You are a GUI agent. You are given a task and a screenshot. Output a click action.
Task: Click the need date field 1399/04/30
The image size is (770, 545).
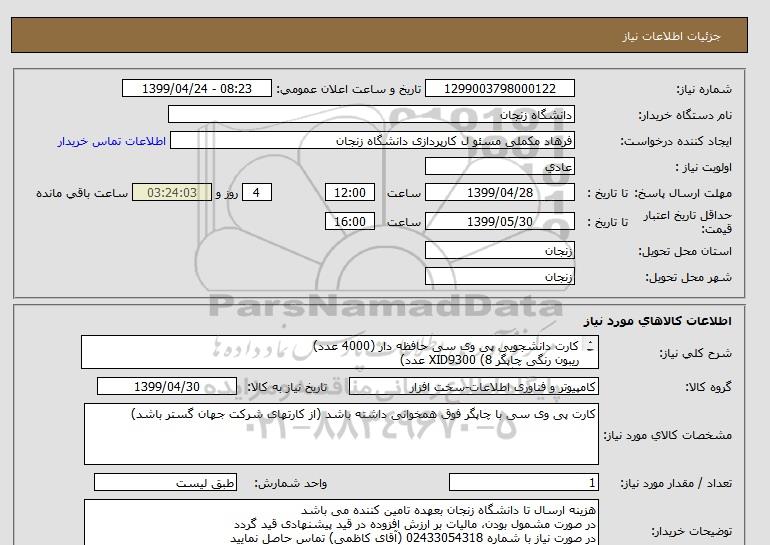tap(167, 386)
